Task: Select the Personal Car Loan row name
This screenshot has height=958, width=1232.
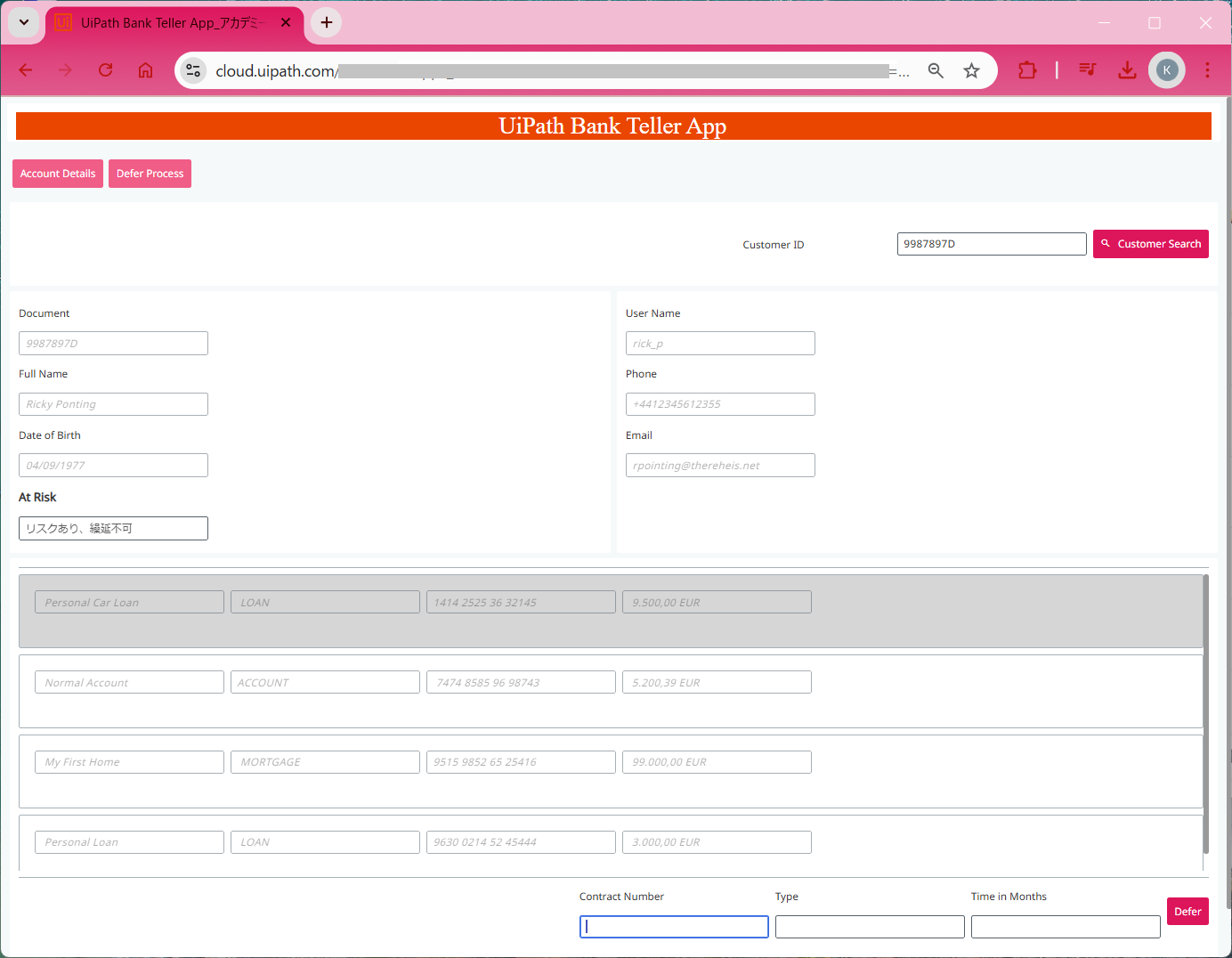Action: [x=129, y=602]
